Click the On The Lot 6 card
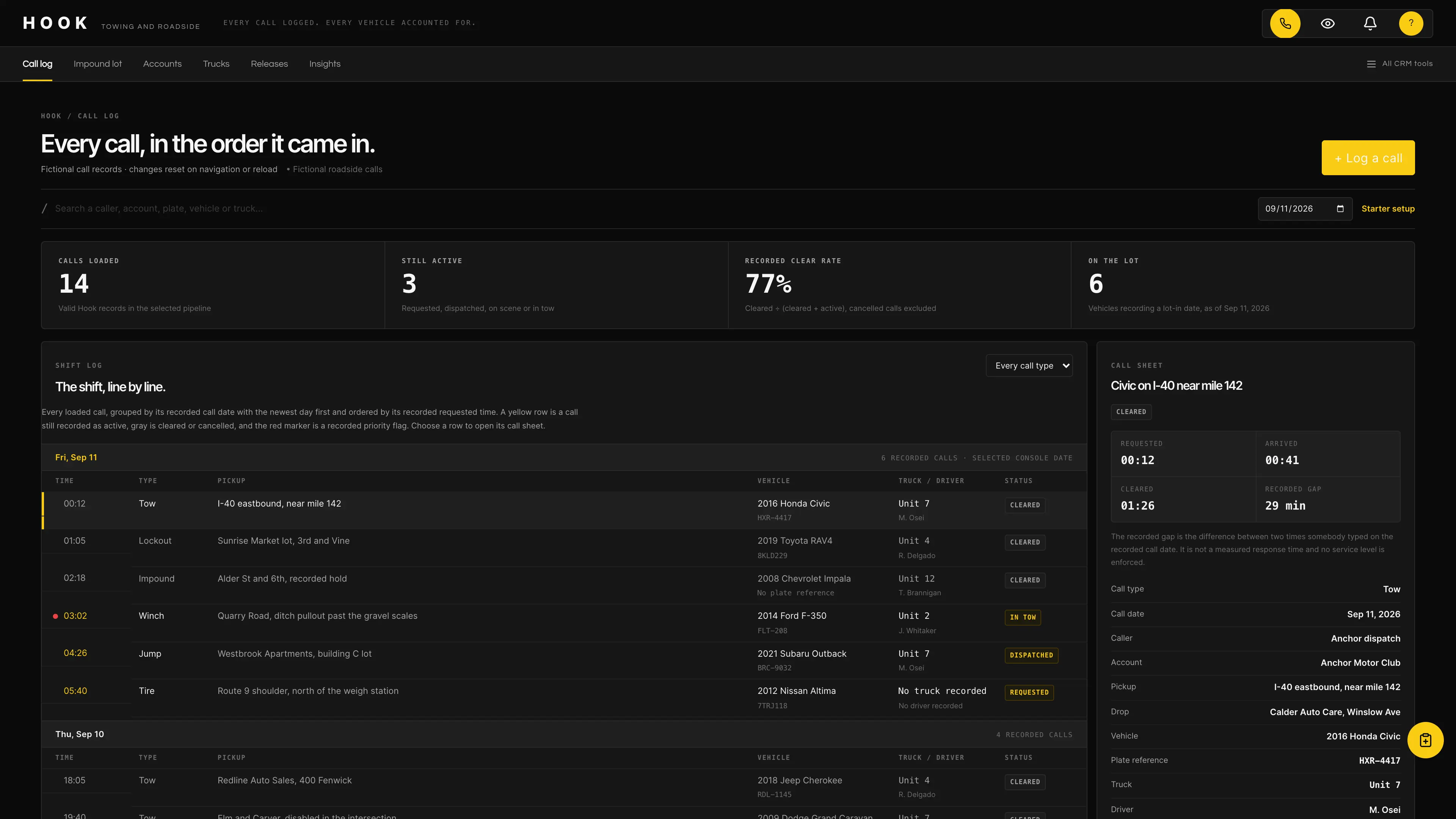Image resolution: width=1456 pixels, height=819 pixels. [x=1243, y=285]
